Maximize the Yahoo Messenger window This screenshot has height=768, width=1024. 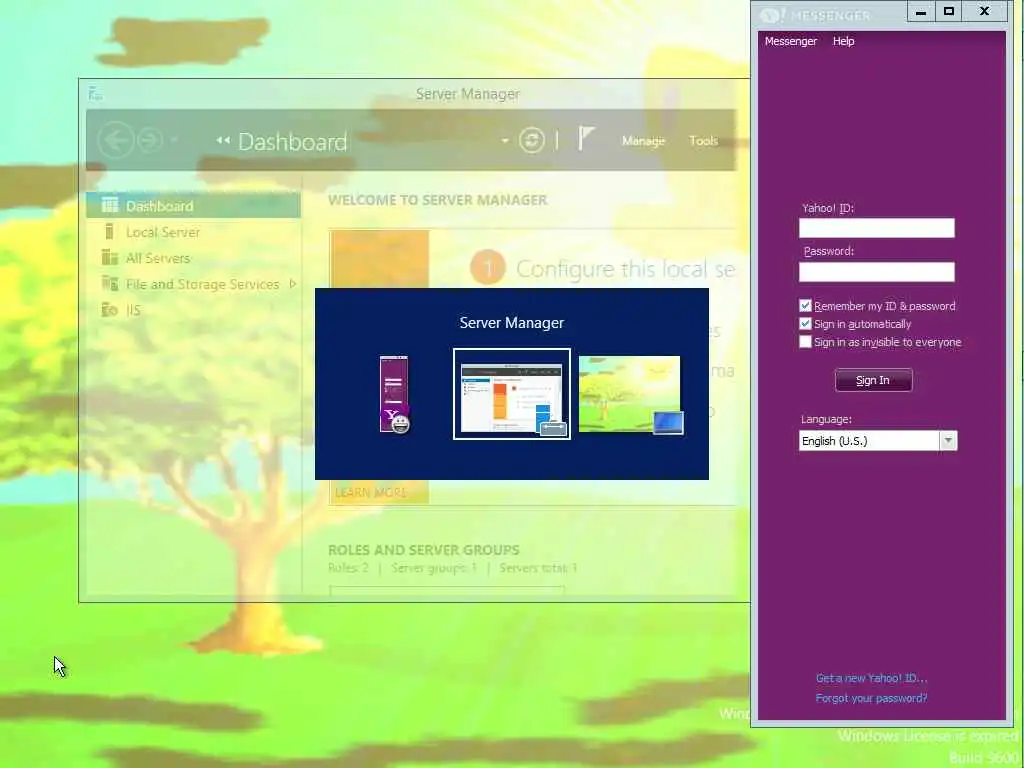949,12
